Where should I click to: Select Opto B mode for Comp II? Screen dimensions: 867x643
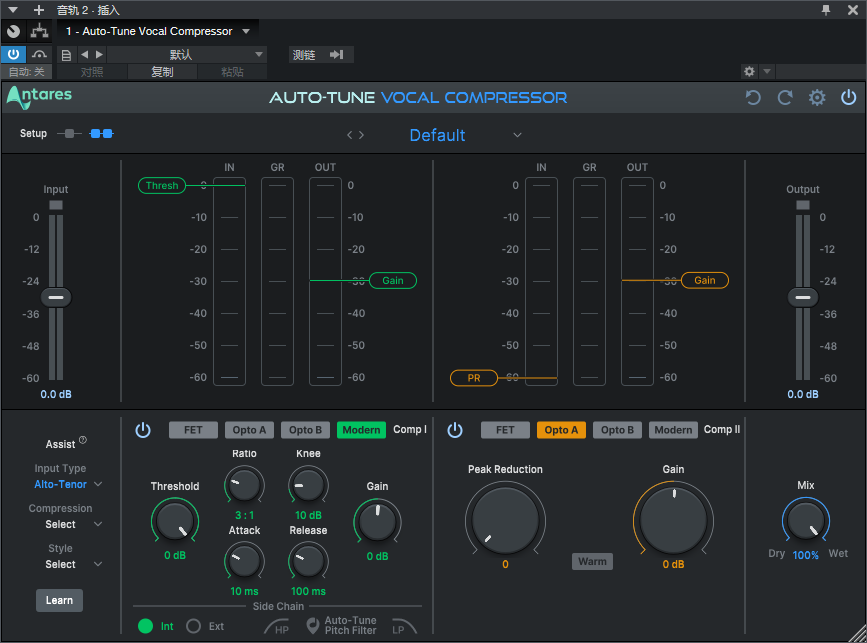coord(617,430)
